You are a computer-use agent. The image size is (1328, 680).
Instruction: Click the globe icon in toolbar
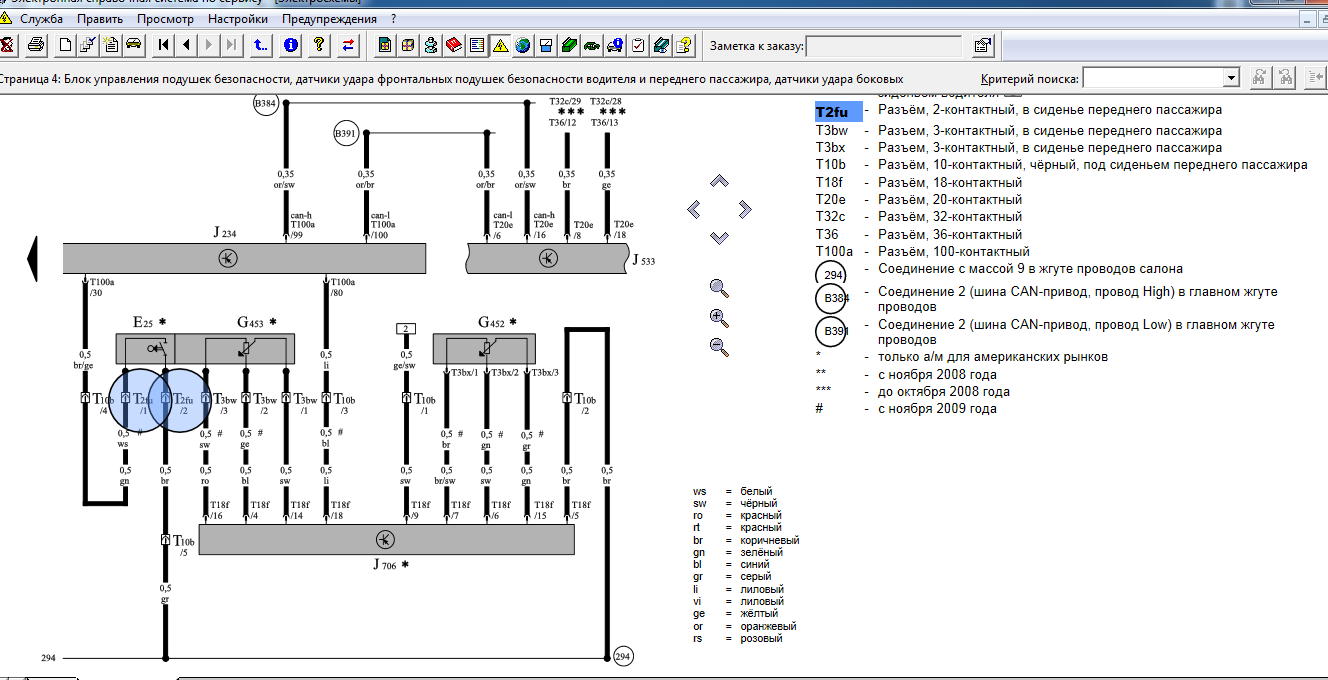tap(523, 45)
